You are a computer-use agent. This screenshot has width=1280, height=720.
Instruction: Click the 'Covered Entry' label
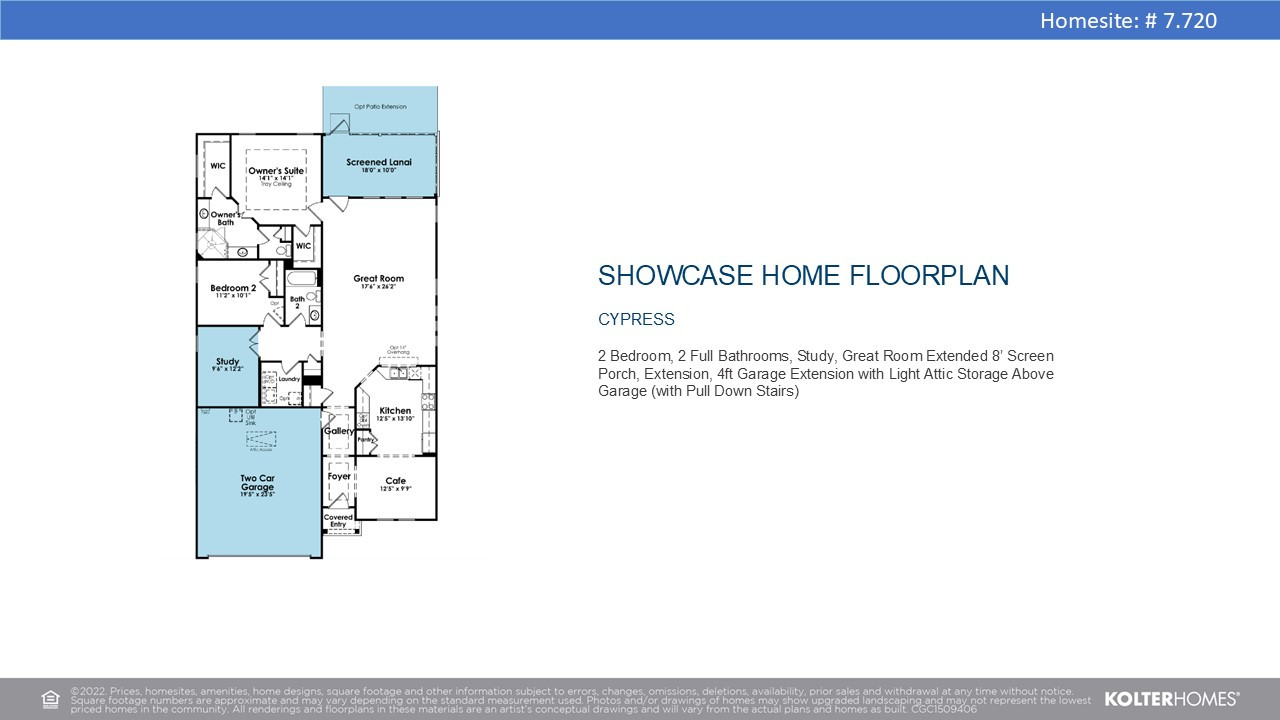[x=338, y=521]
